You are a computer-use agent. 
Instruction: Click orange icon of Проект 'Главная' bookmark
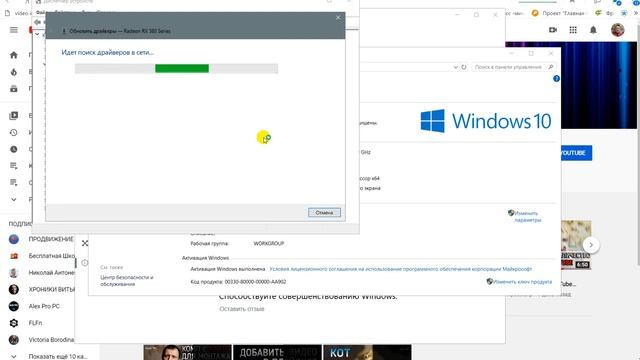[535, 13]
